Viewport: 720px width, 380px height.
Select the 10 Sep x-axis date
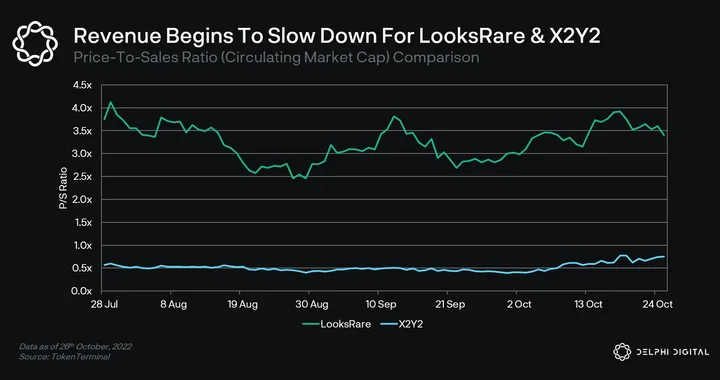378,304
